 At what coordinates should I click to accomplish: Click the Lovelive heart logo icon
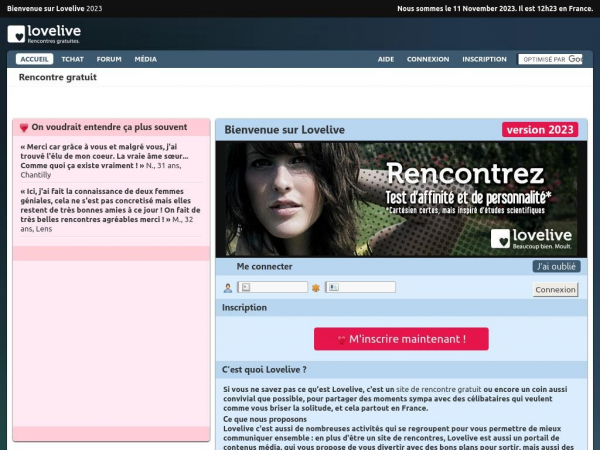(x=16, y=34)
